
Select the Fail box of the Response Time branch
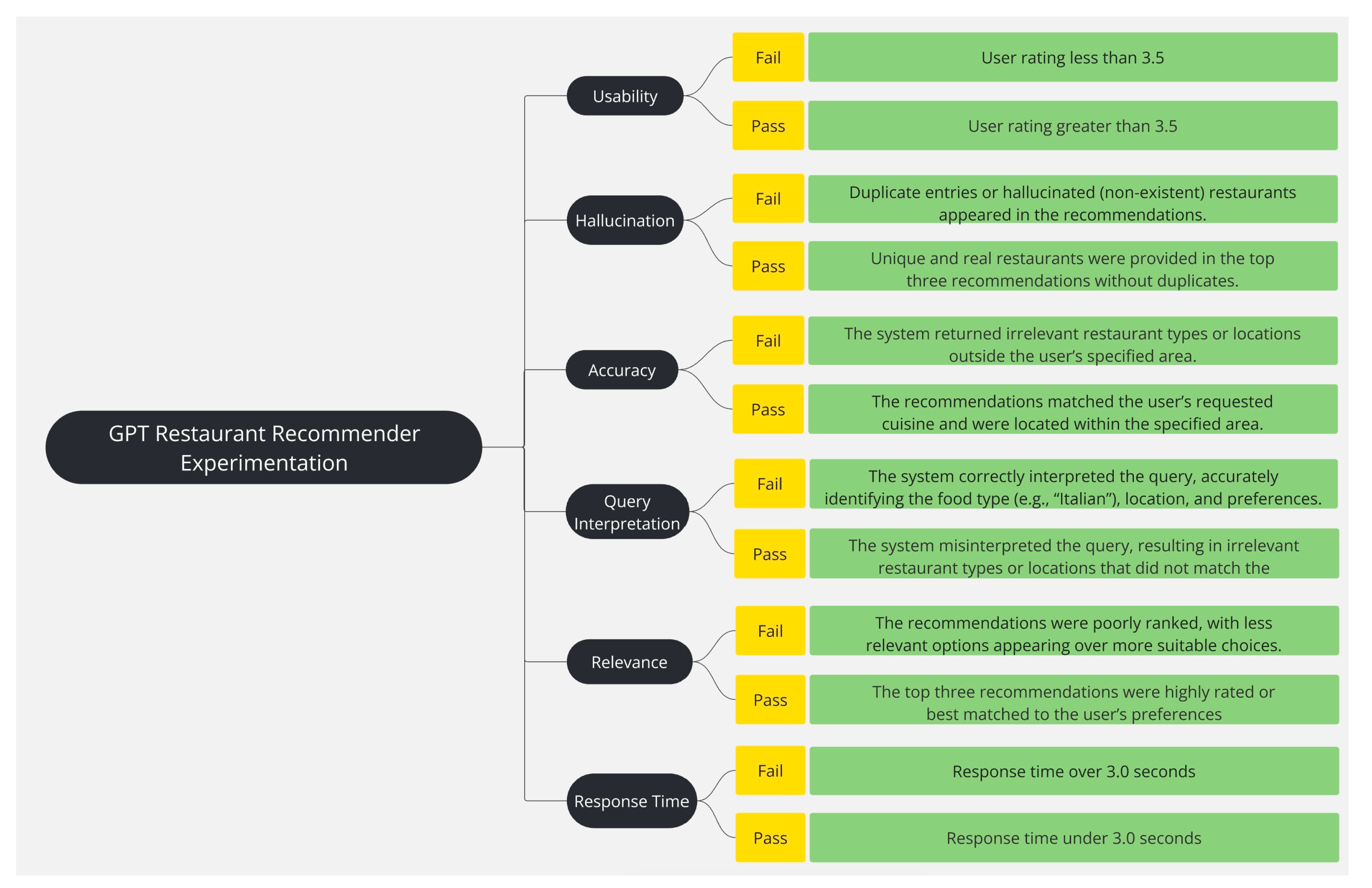770,771
